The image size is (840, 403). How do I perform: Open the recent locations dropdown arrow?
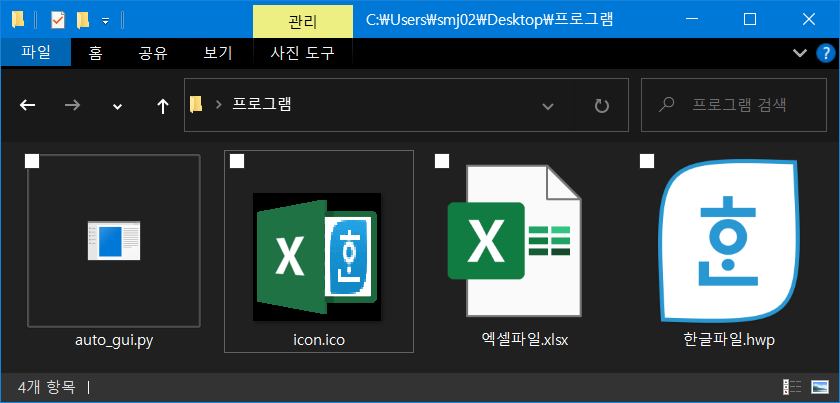(x=117, y=106)
